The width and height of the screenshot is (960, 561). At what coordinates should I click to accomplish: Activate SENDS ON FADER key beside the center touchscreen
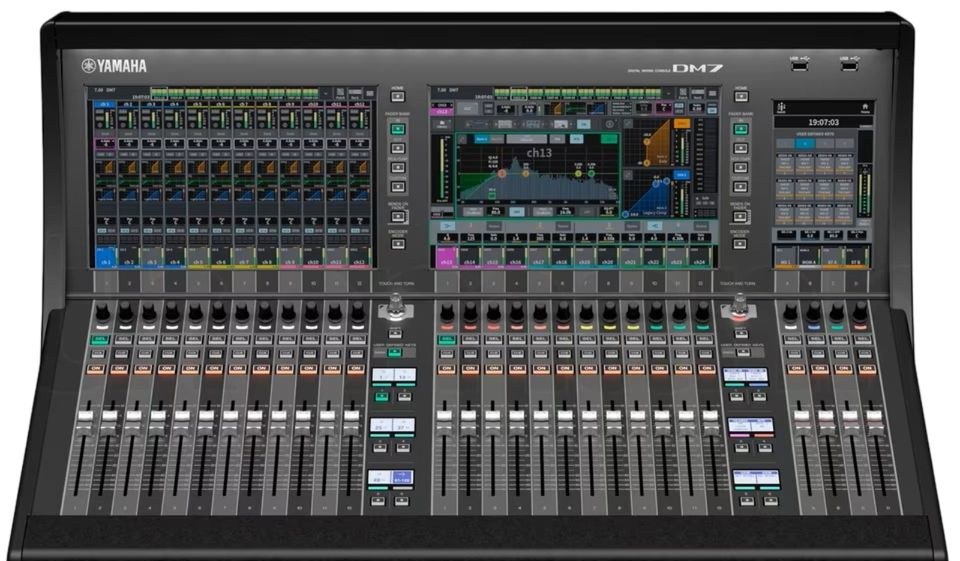pyautogui.click(x=740, y=216)
